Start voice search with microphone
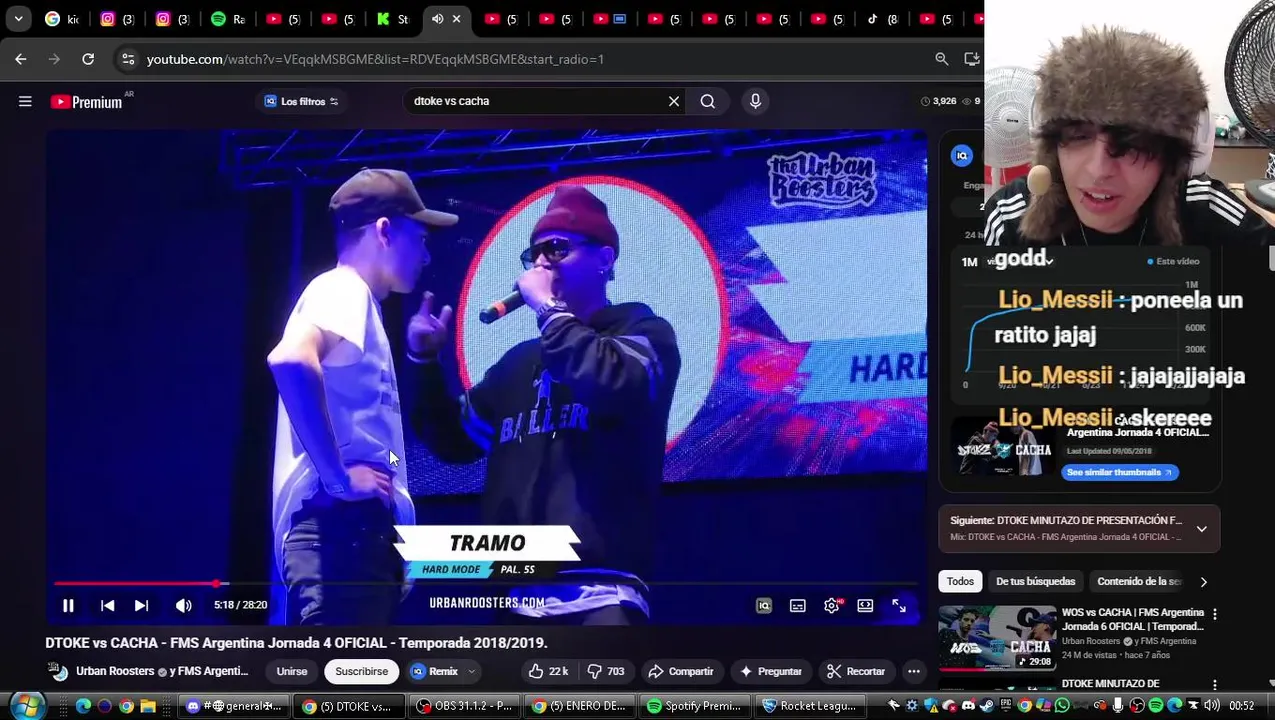The image size is (1275, 720). [x=755, y=101]
